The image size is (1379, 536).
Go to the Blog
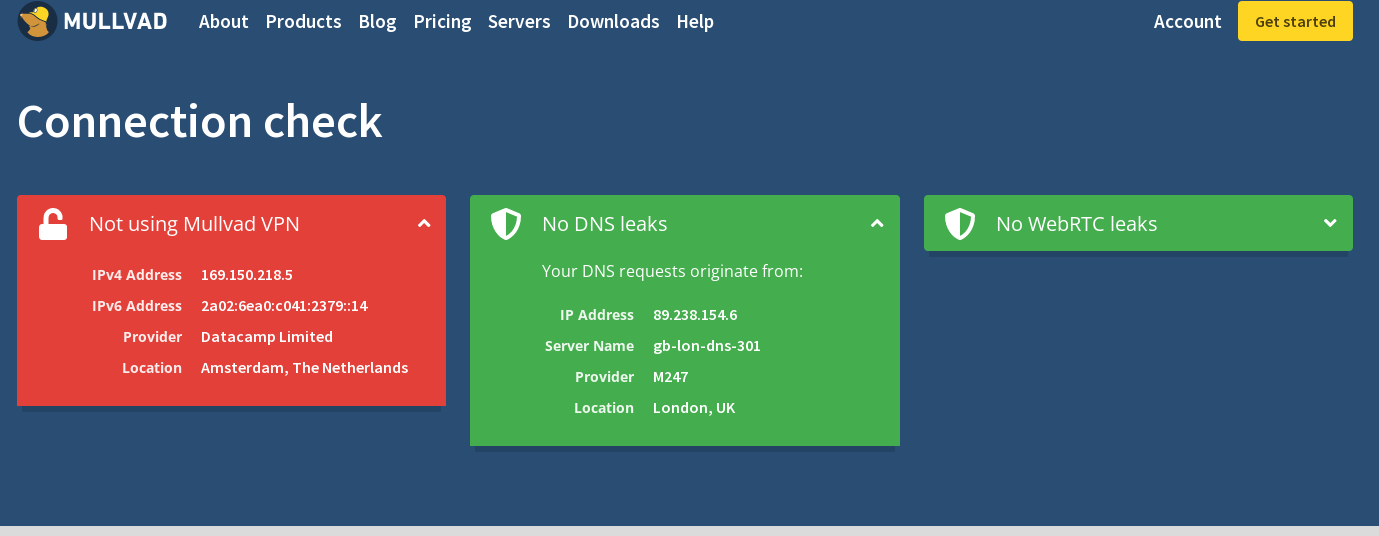coord(377,21)
